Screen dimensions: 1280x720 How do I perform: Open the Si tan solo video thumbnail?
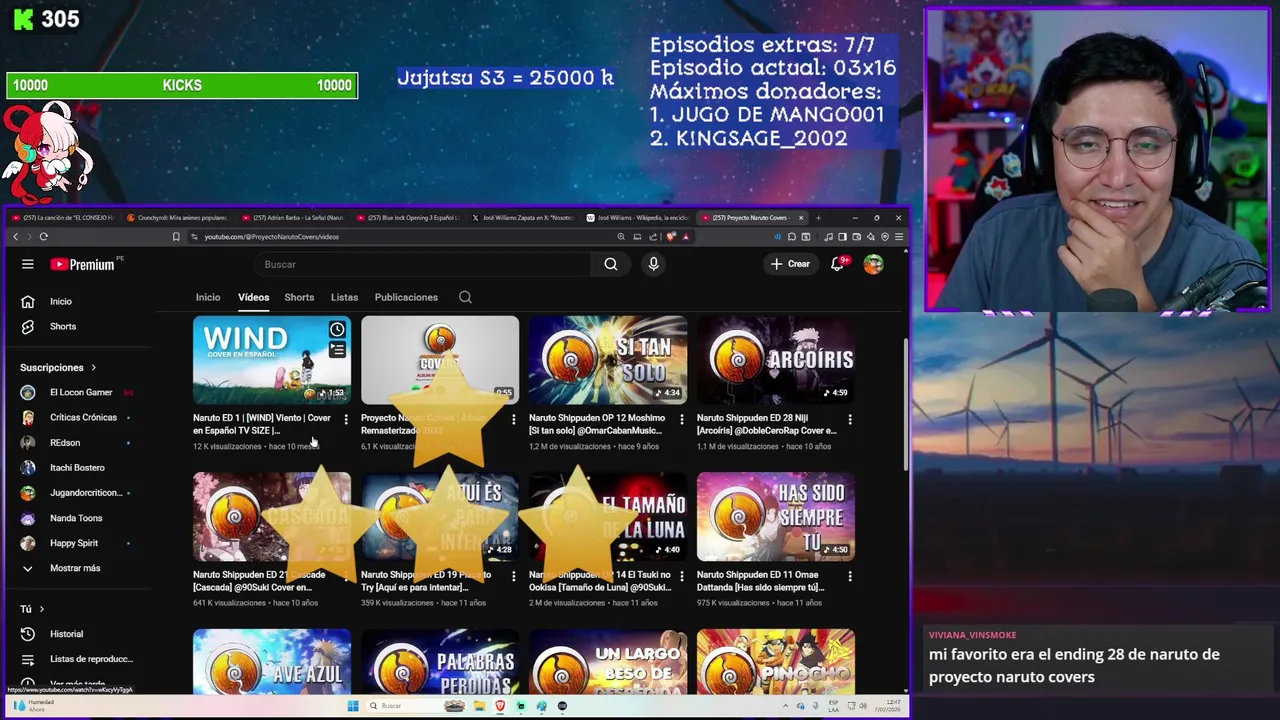(x=608, y=360)
